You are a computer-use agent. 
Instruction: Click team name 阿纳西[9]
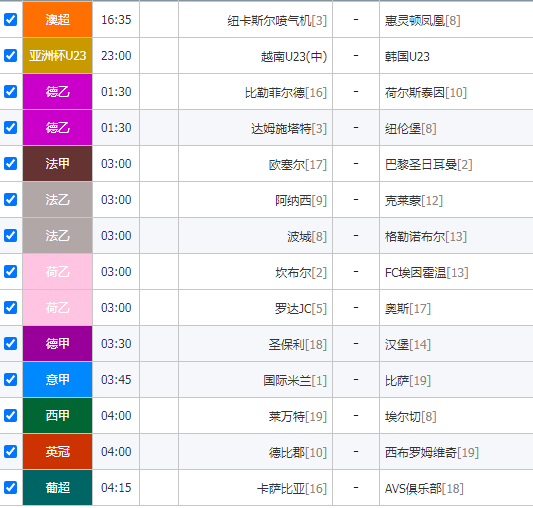301,201
